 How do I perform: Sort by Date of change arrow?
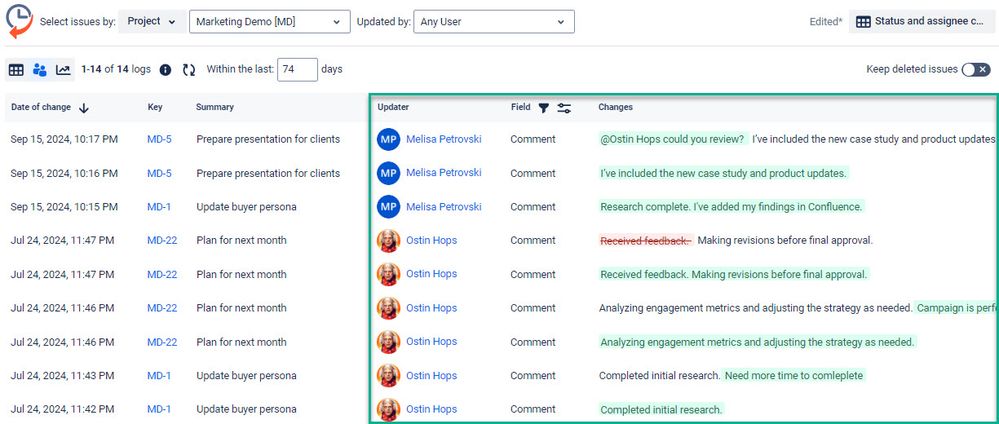(83, 108)
